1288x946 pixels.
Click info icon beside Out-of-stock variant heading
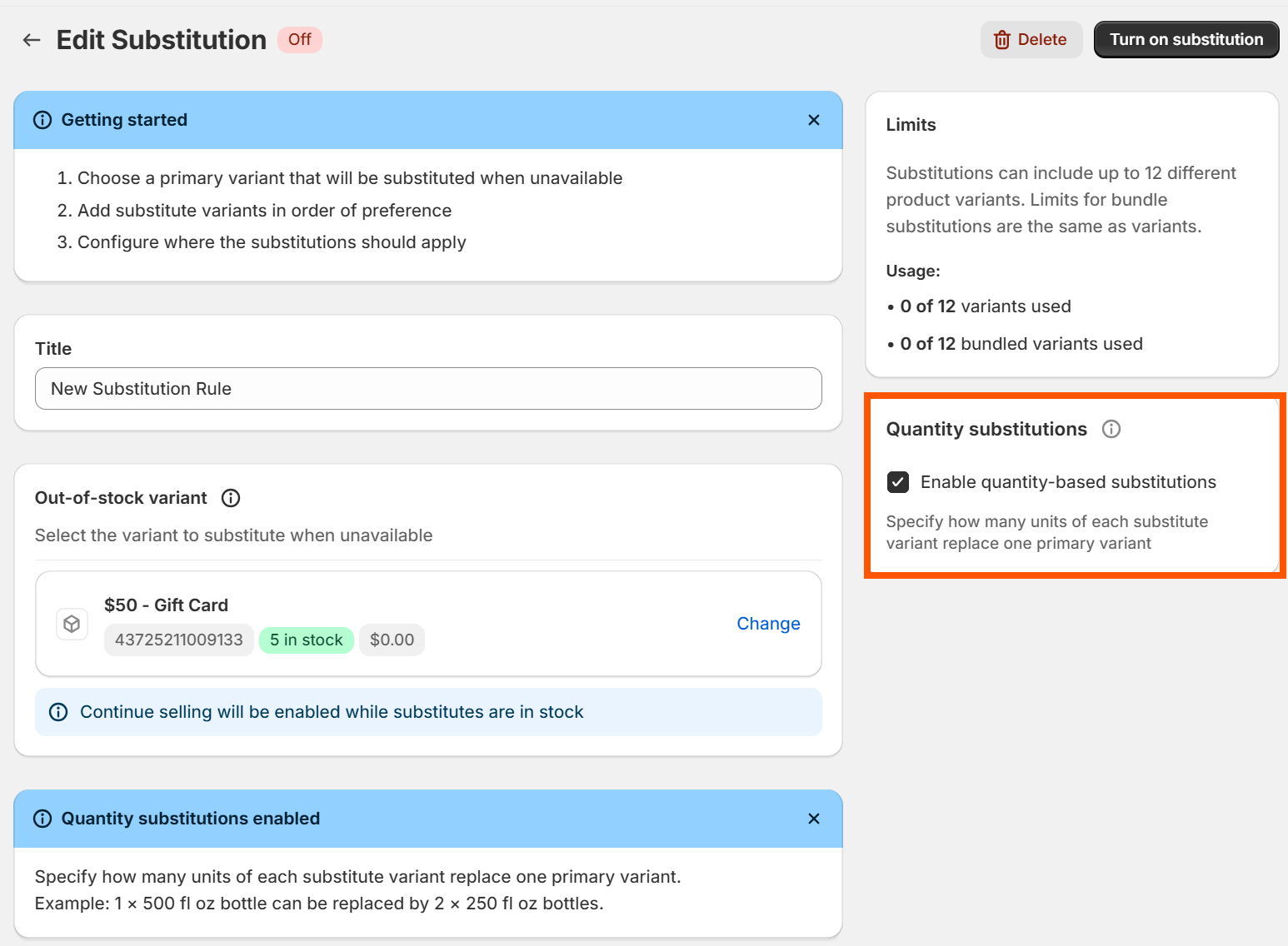tap(231, 498)
